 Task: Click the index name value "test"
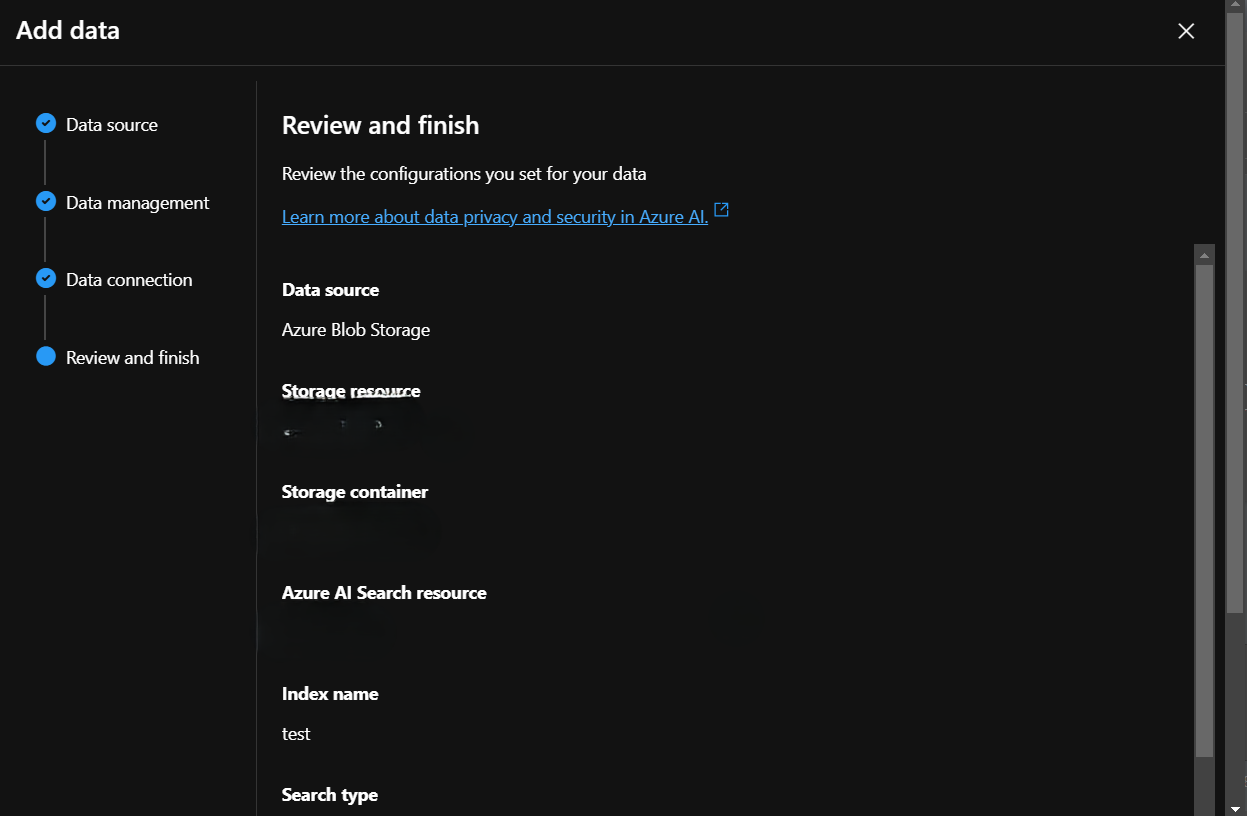click(x=296, y=734)
